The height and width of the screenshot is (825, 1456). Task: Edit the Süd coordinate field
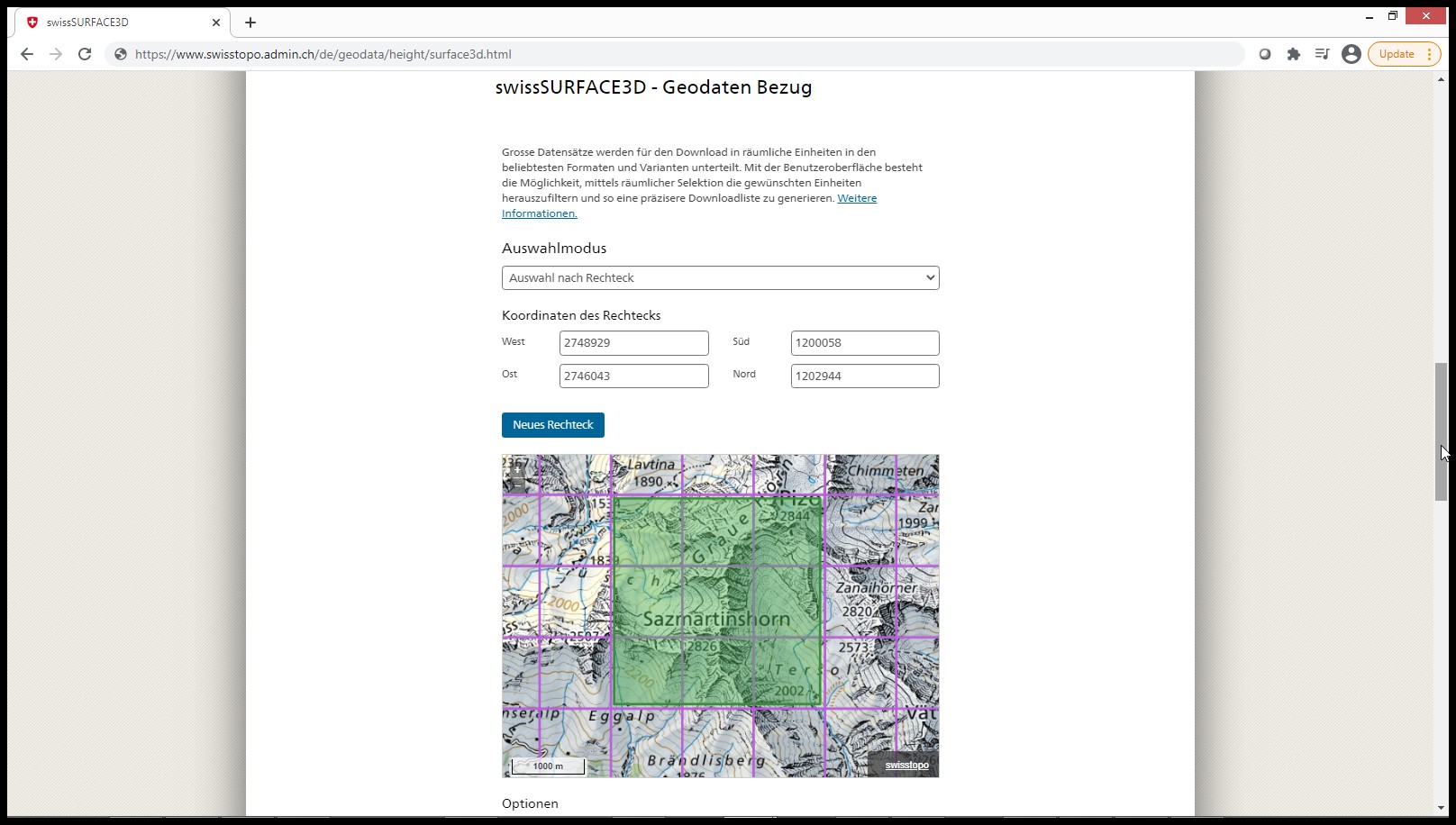[x=865, y=343]
